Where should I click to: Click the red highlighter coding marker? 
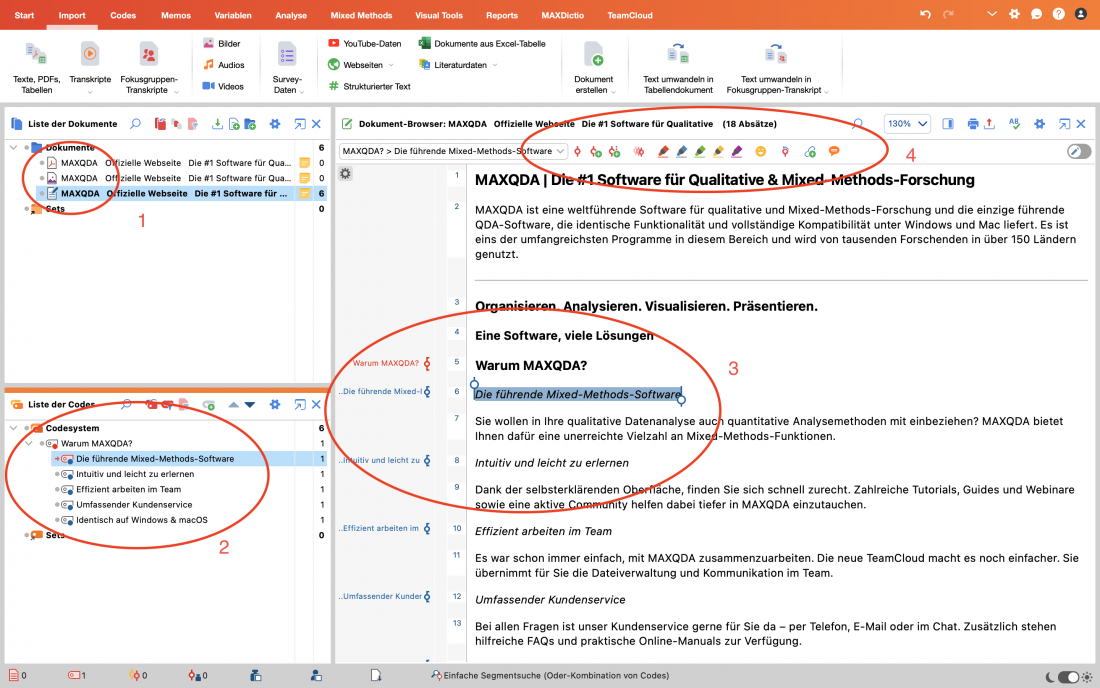[663, 151]
